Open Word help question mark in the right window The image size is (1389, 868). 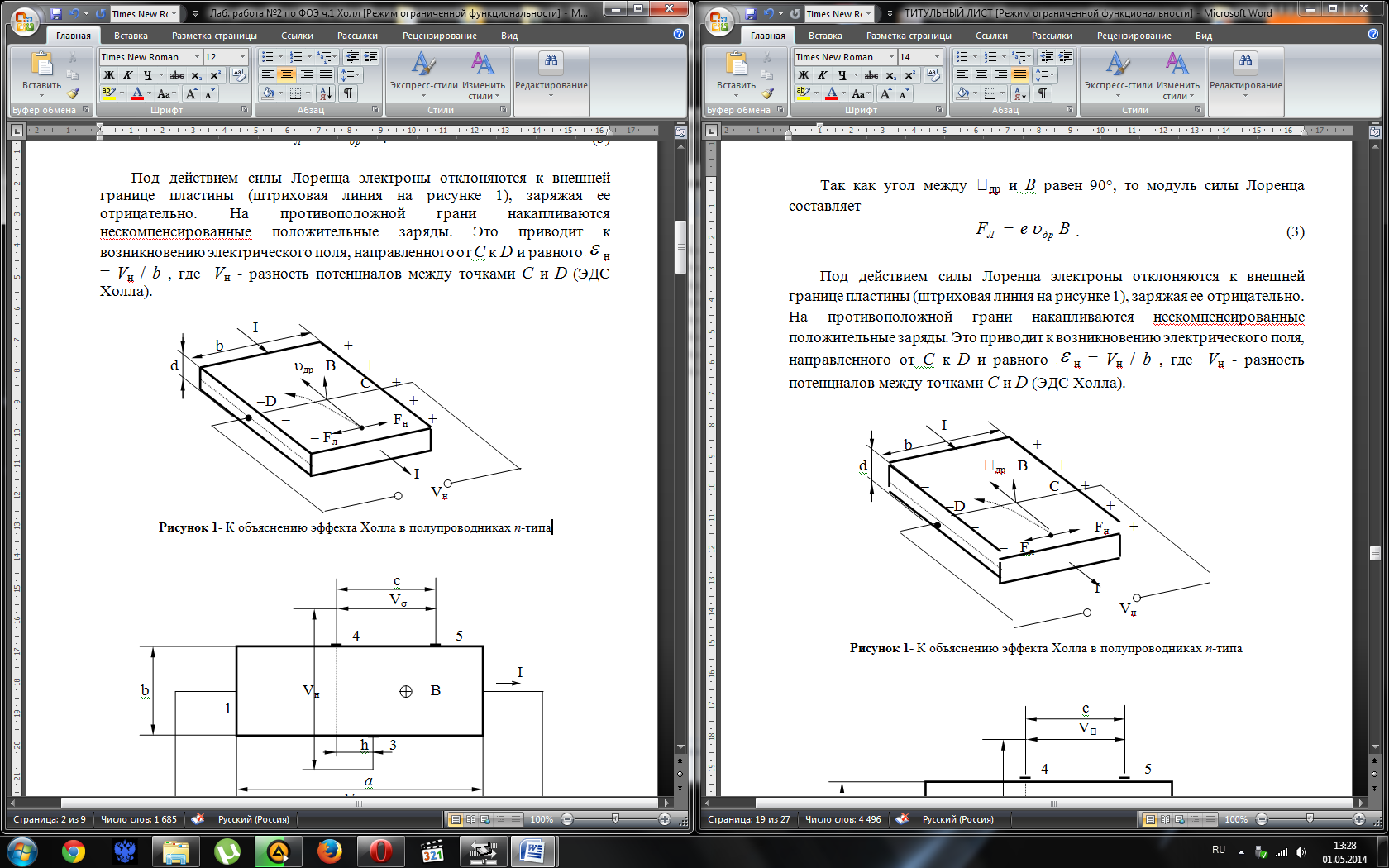[x=1373, y=35]
